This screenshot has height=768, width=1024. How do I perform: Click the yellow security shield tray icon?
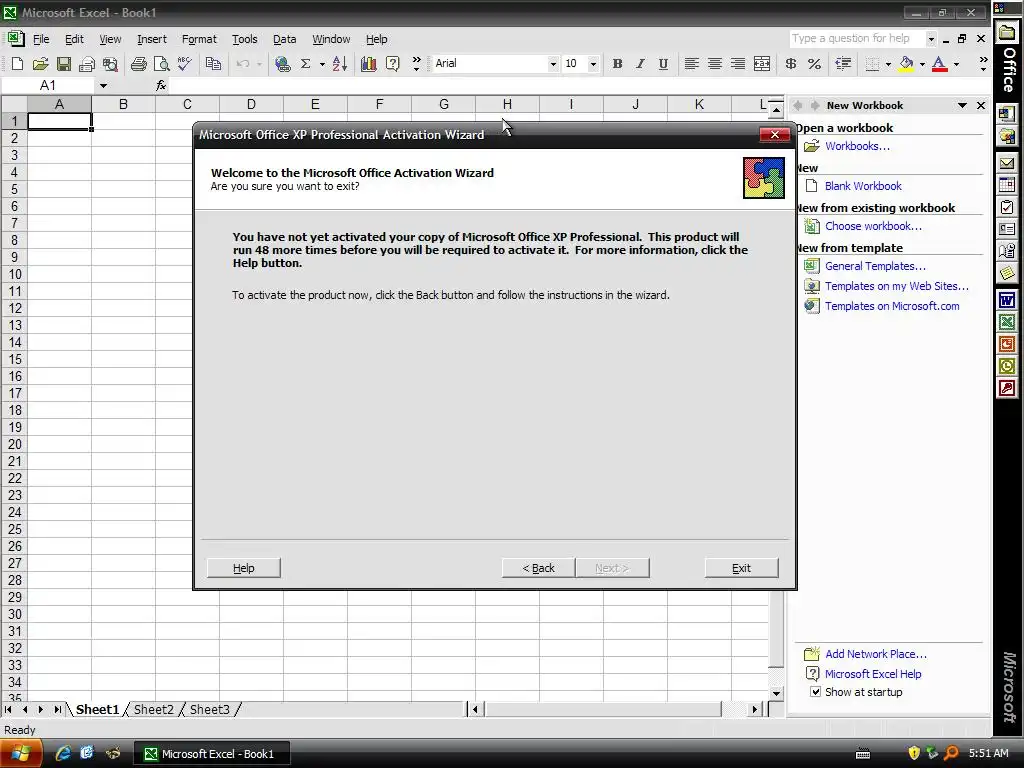tap(914, 753)
